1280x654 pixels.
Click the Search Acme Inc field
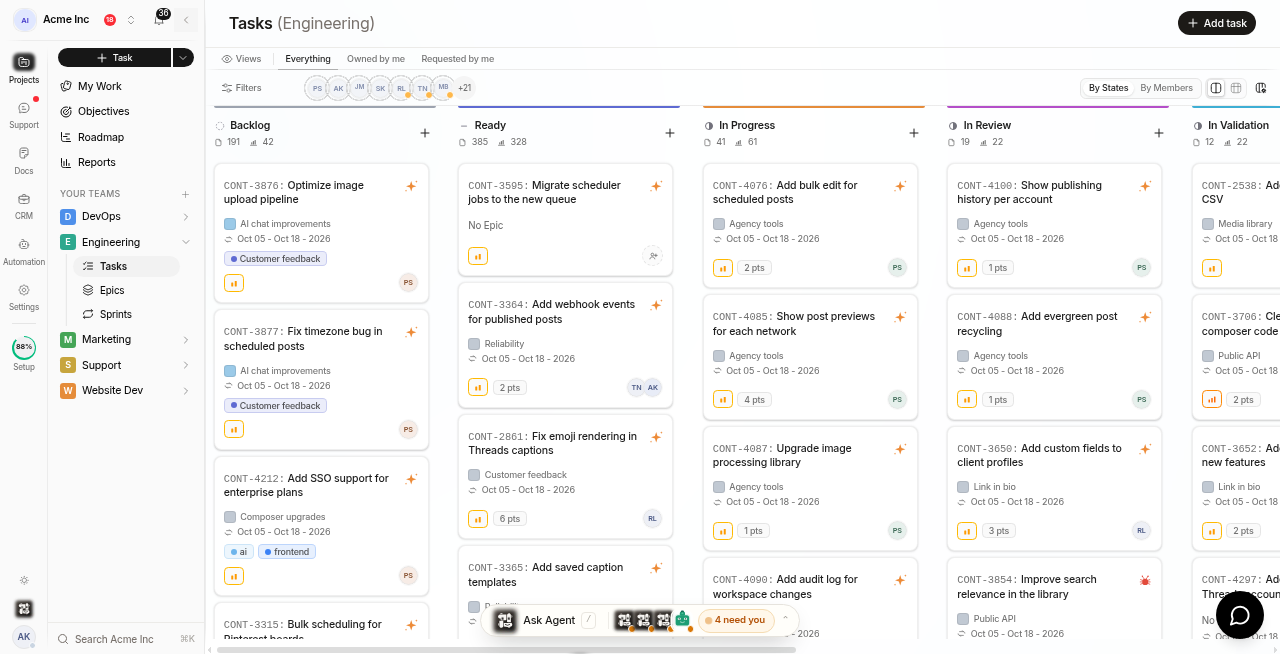(x=126, y=639)
